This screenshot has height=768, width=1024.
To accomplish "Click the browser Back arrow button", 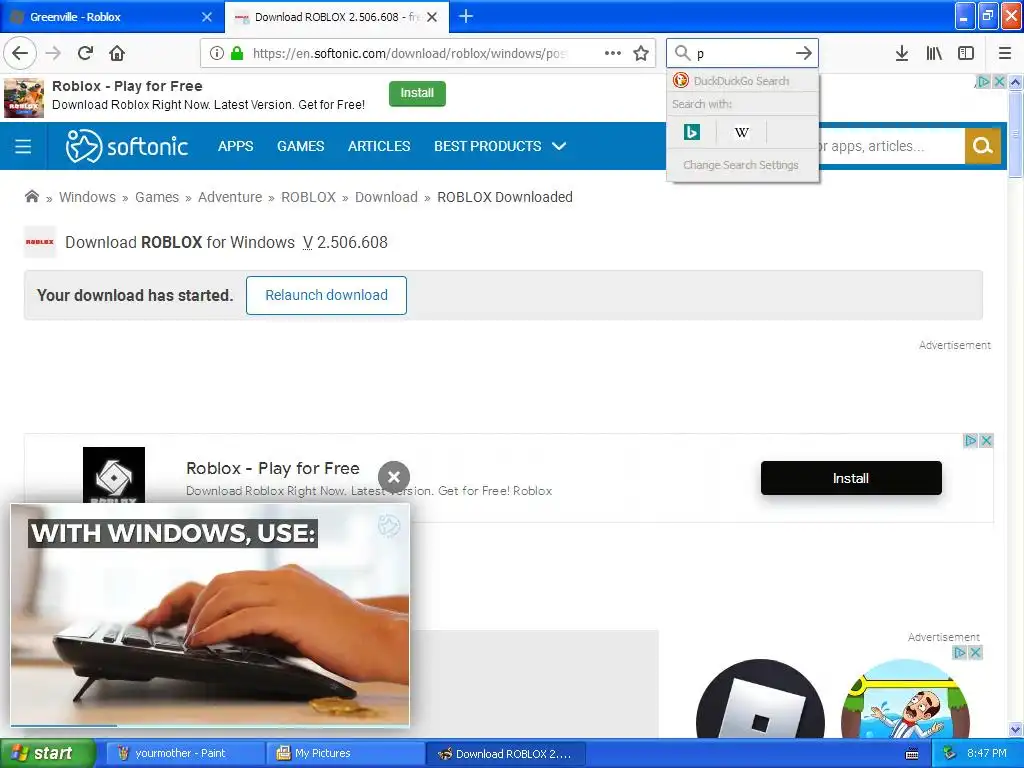I will (x=20, y=53).
